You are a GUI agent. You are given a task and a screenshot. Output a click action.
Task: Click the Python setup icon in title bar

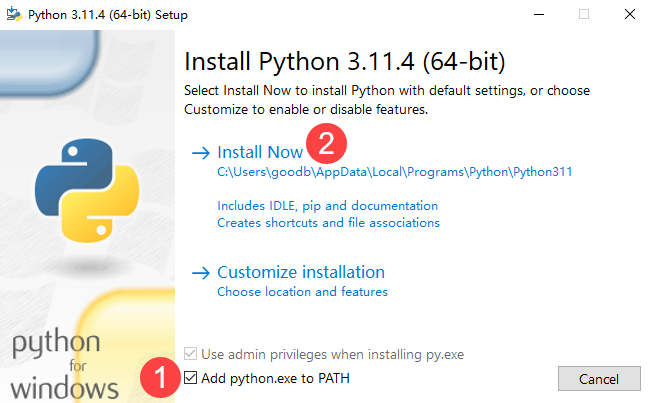pyautogui.click(x=14, y=14)
